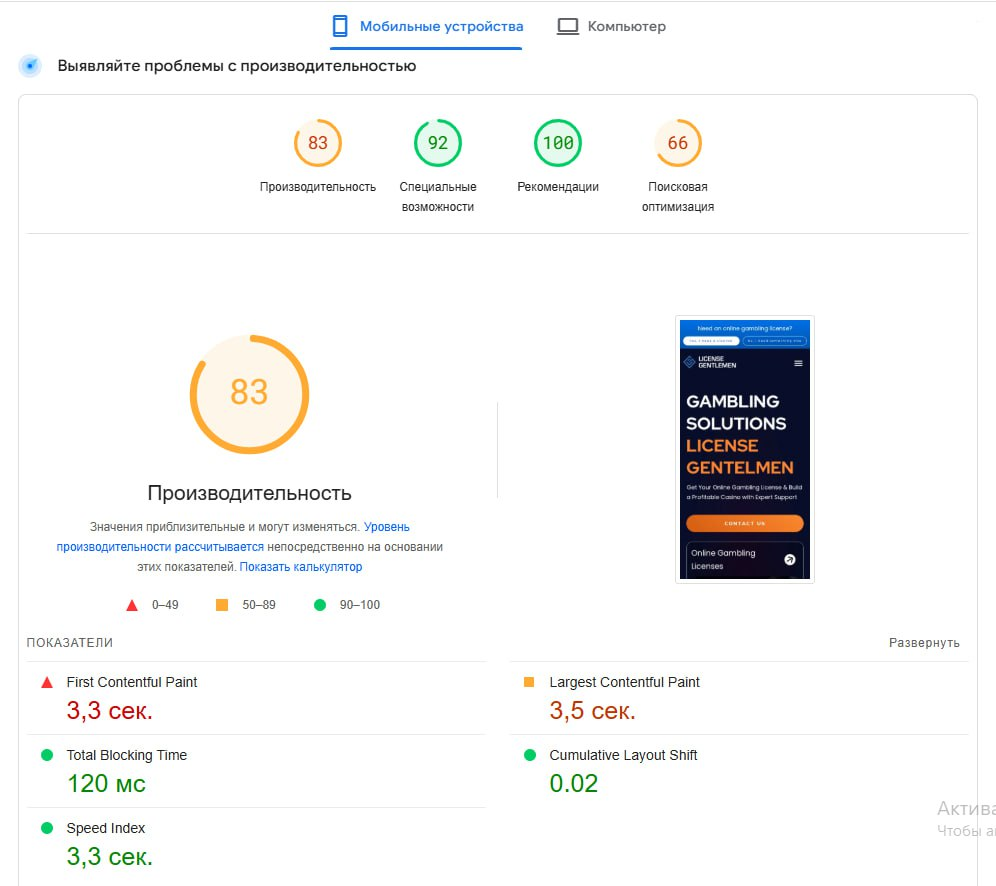Viewport: 996px width, 886px height.
Task: Click green dot beside Total Blocking Time
Action: point(46,755)
